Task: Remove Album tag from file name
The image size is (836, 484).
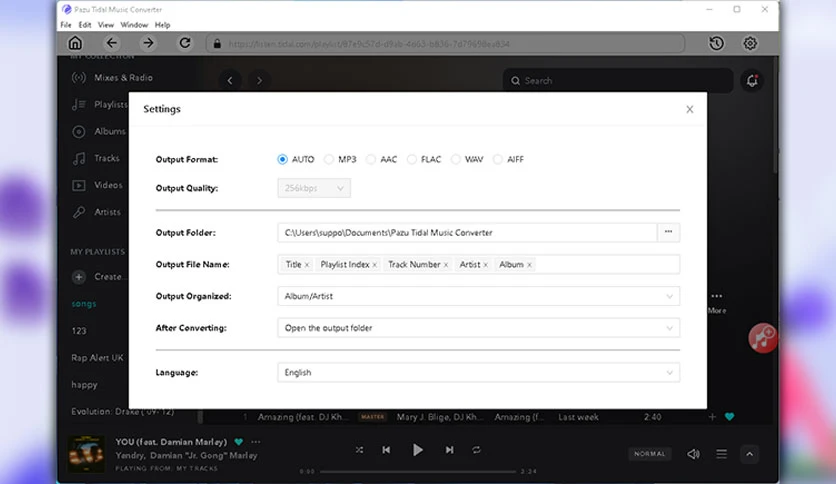Action: [529, 265]
